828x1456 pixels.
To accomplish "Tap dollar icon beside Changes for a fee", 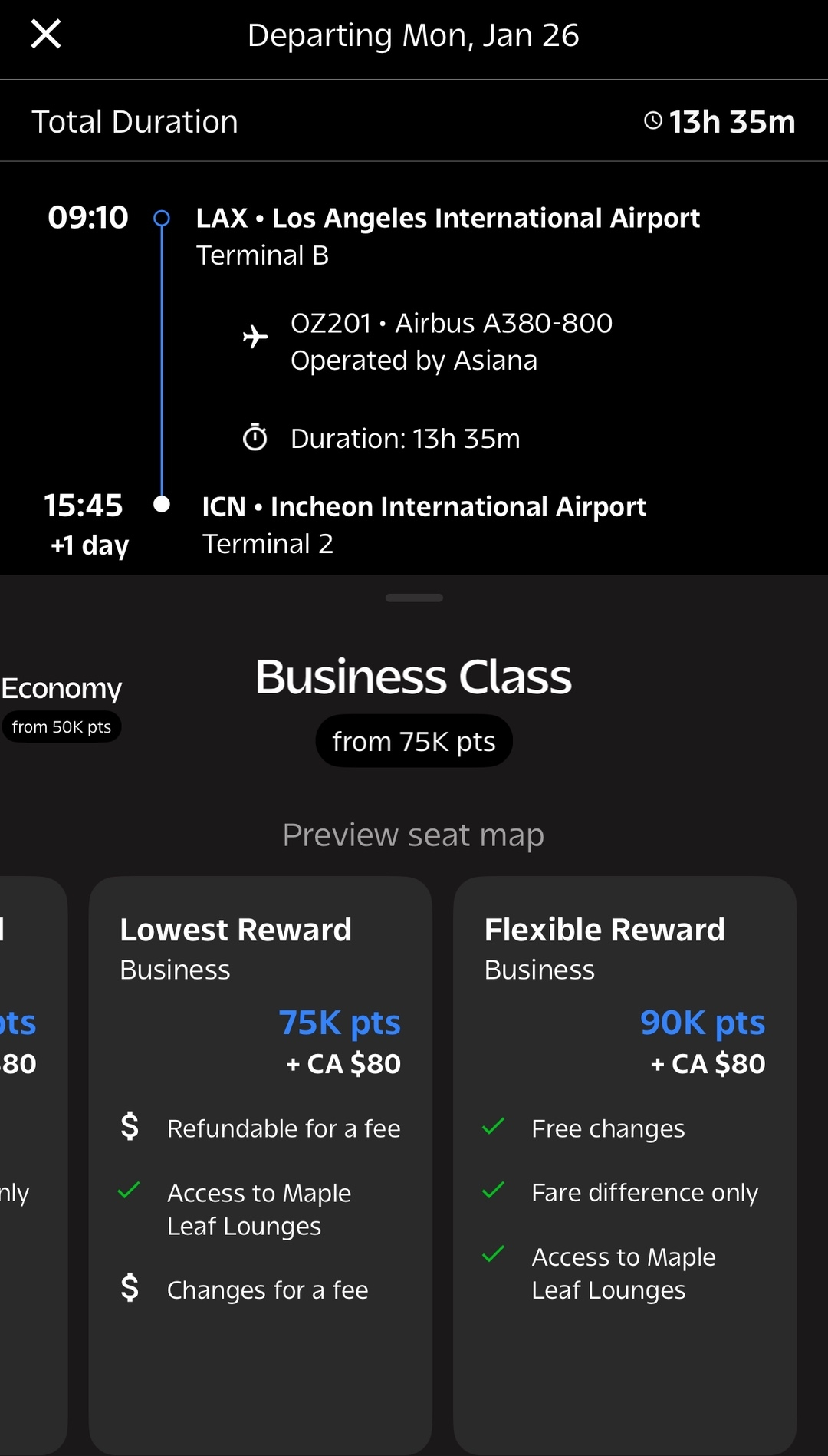I will click(130, 1287).
